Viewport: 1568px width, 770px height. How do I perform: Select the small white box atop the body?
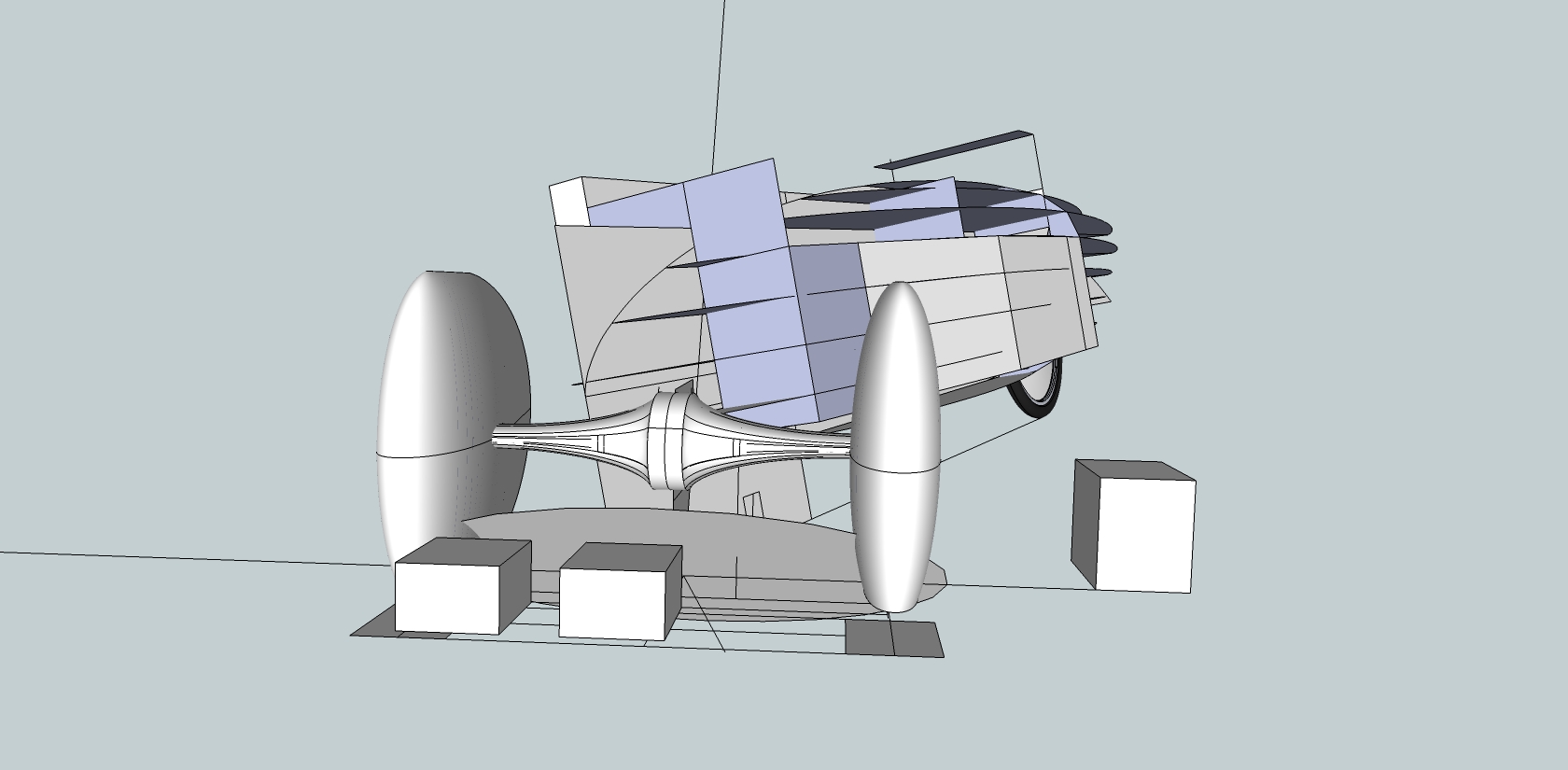click(567, 202)
